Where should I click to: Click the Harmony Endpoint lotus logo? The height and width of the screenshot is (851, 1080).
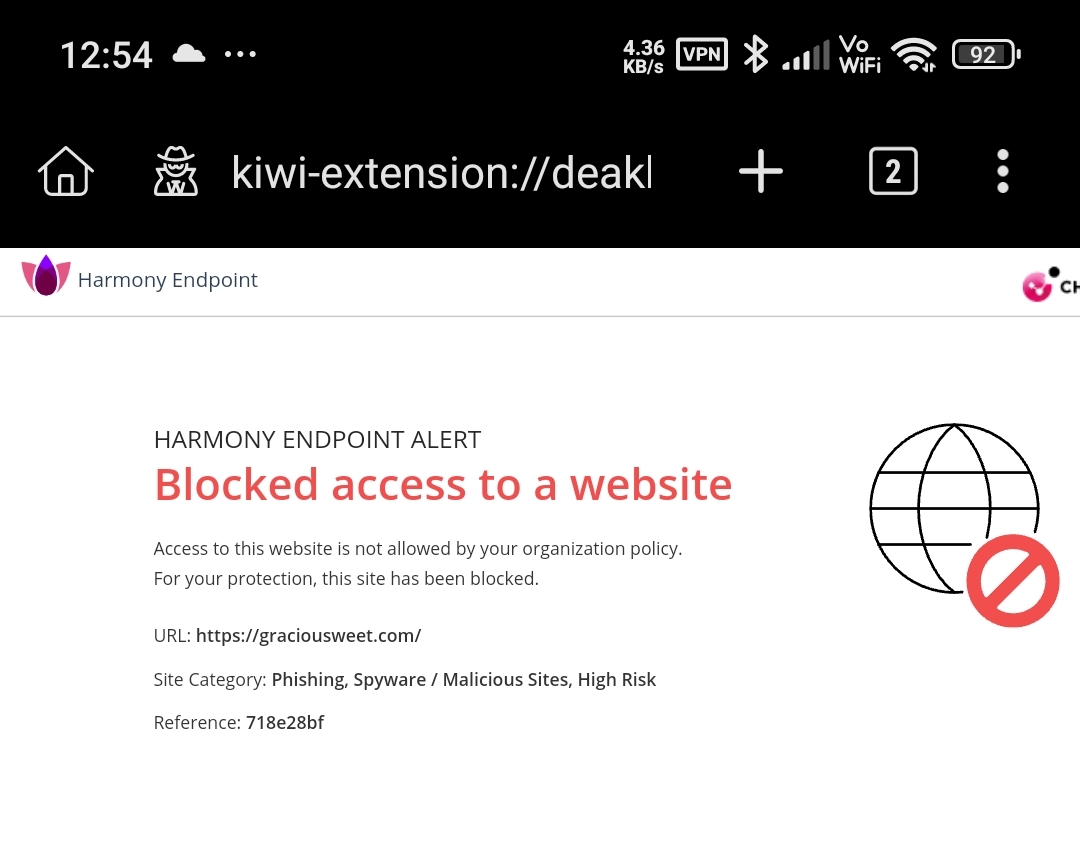(46, 275)
